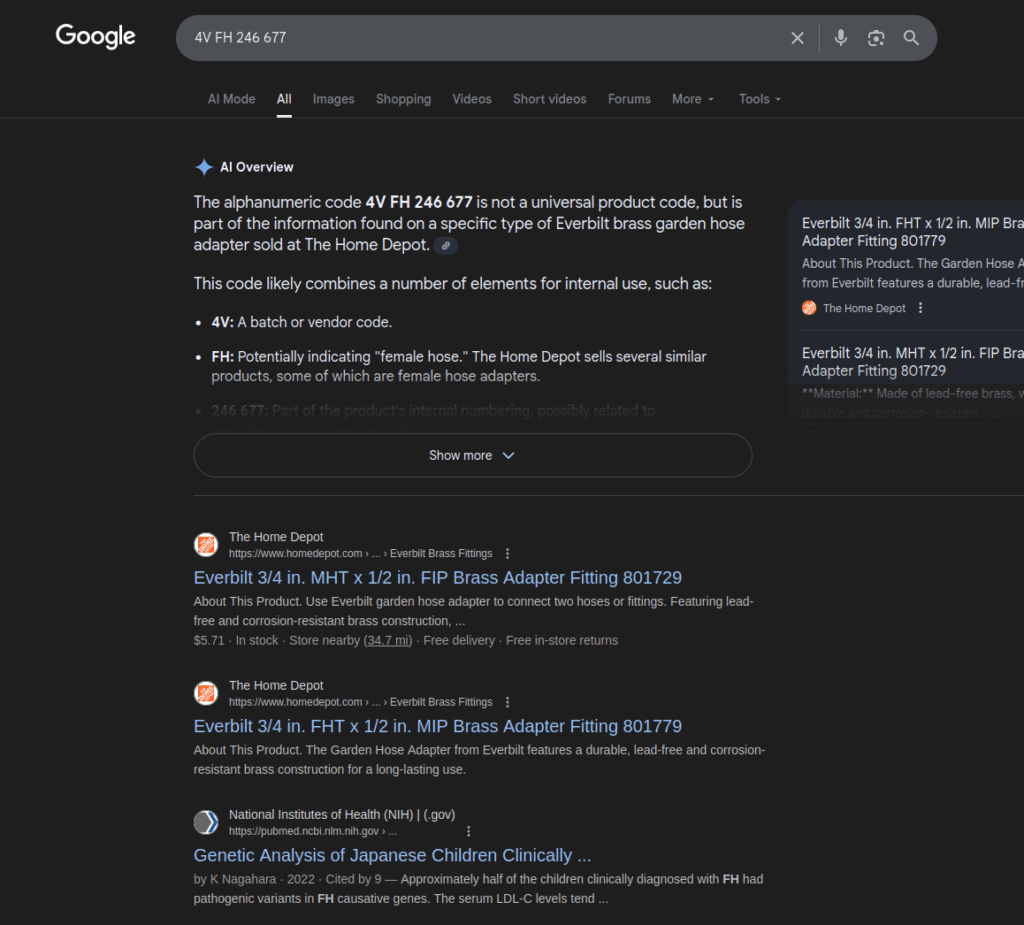The image size is (1024, 925).
Task: Open the Shopping tab
Action: 404,99
